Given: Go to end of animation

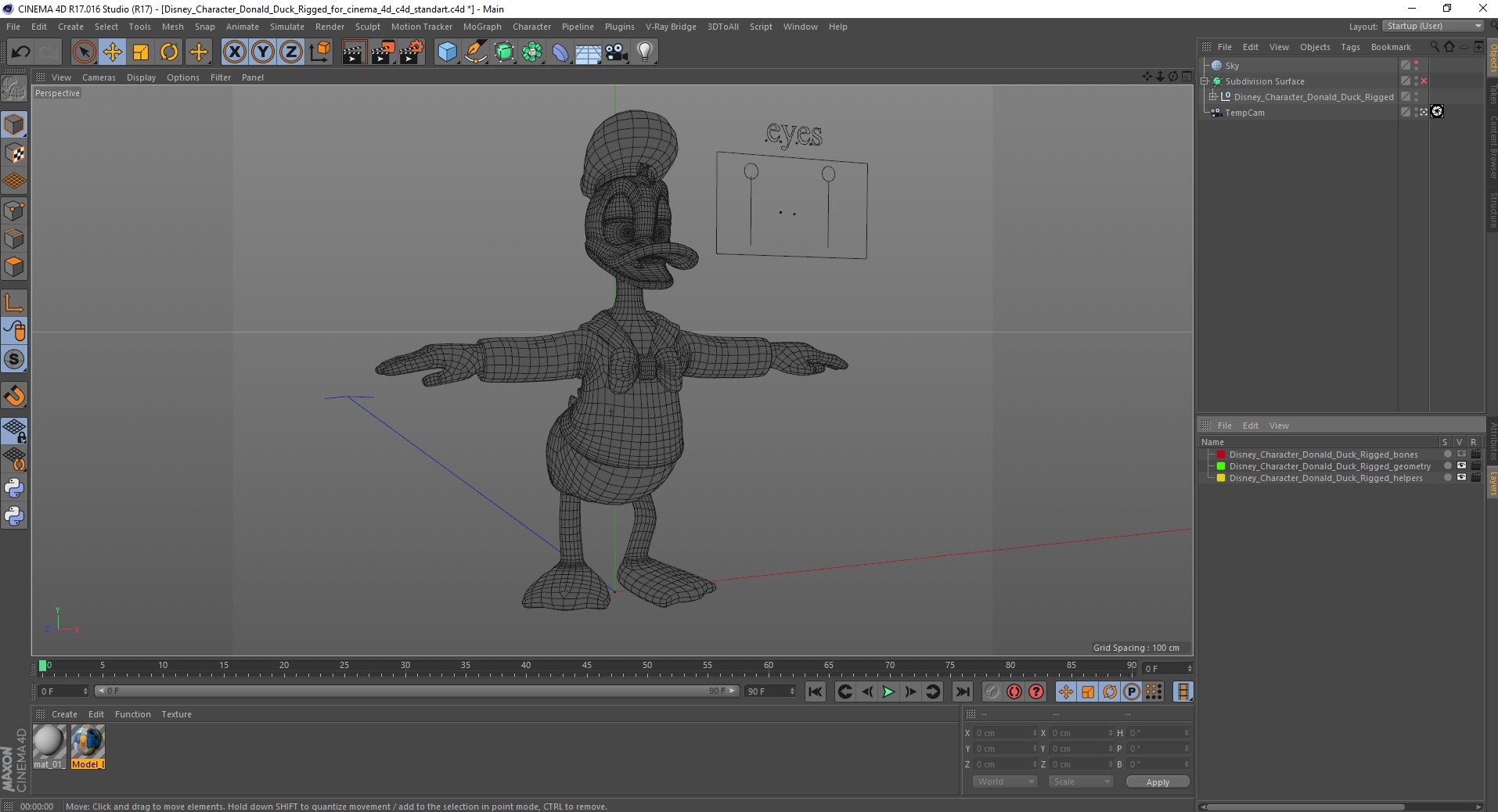Looking at the screenshot, I should point(963,692).
